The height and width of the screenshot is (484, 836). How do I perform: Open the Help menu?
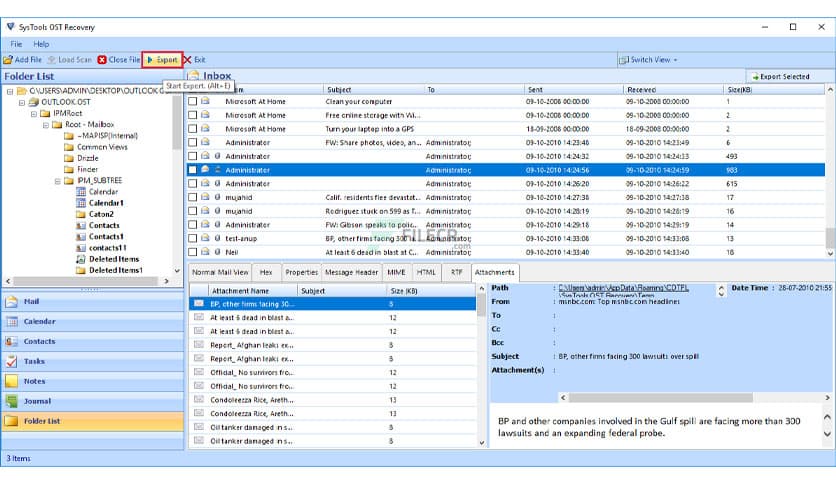(x=41, y=44)
